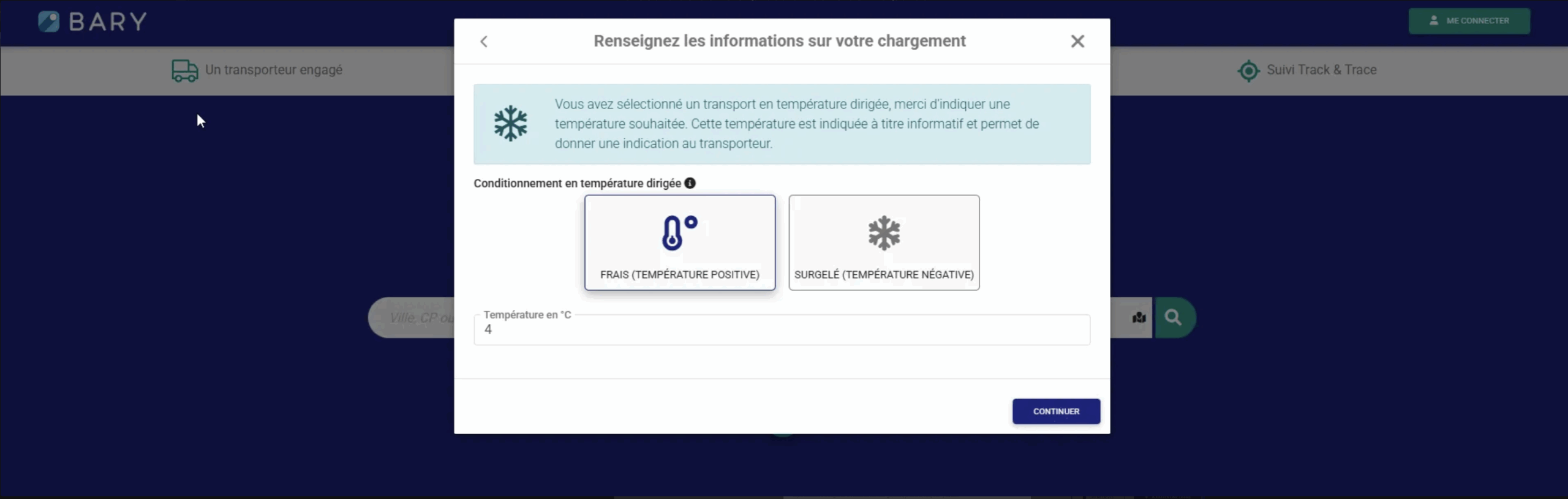Open Suivi Track & Trace section
Image resolution: width=1568 pixels, height=499 pixels.
1321,70
